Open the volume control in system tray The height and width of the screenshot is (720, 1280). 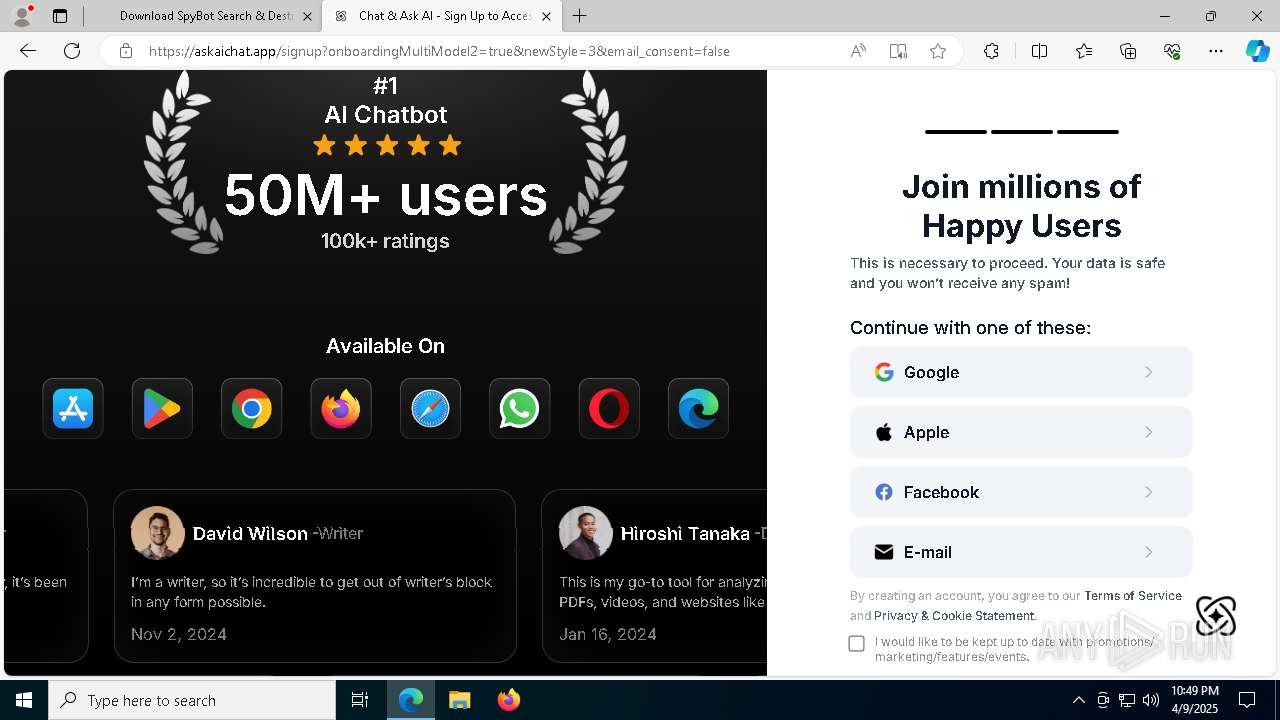[x=1151, y=700]
